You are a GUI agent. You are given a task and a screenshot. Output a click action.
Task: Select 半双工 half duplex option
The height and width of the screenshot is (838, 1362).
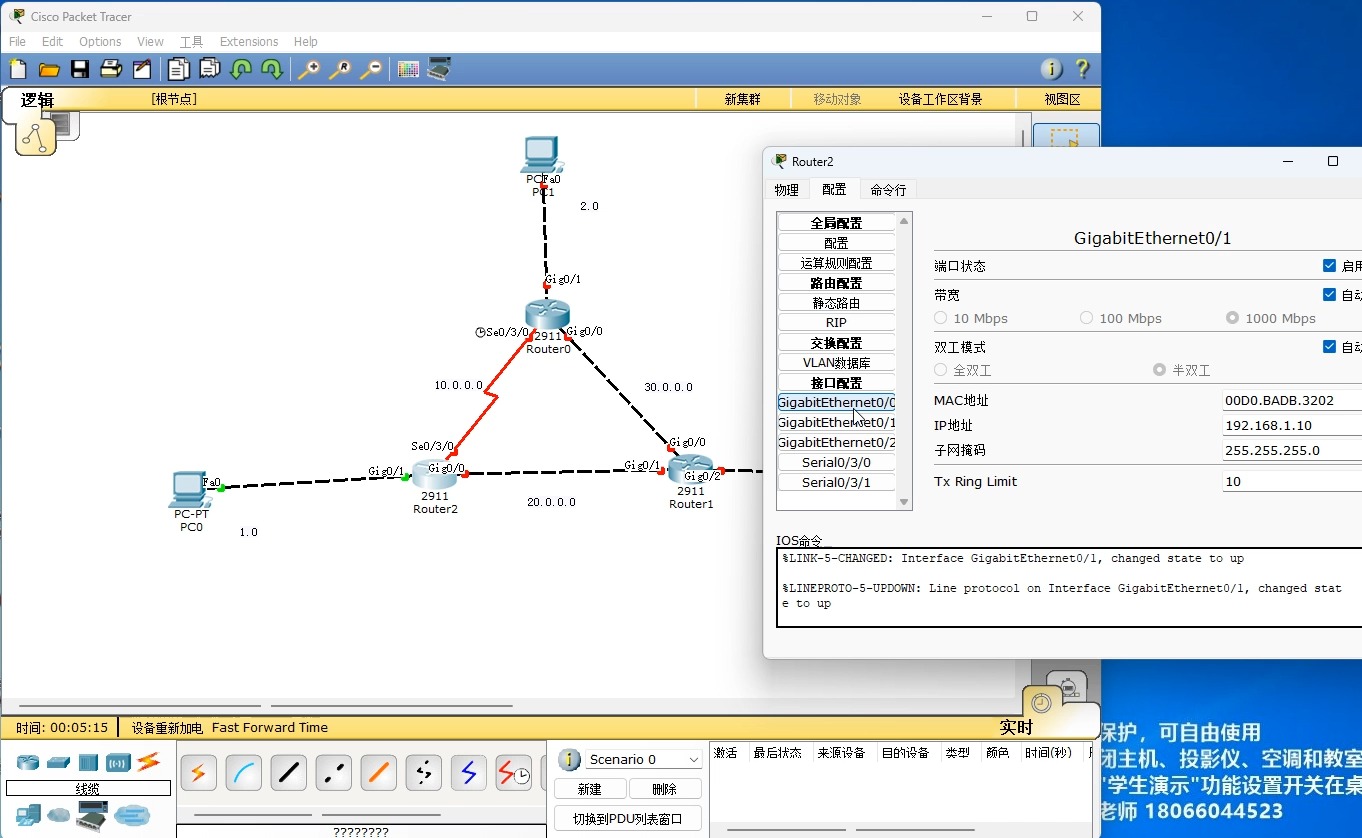tap(1160, 370)
